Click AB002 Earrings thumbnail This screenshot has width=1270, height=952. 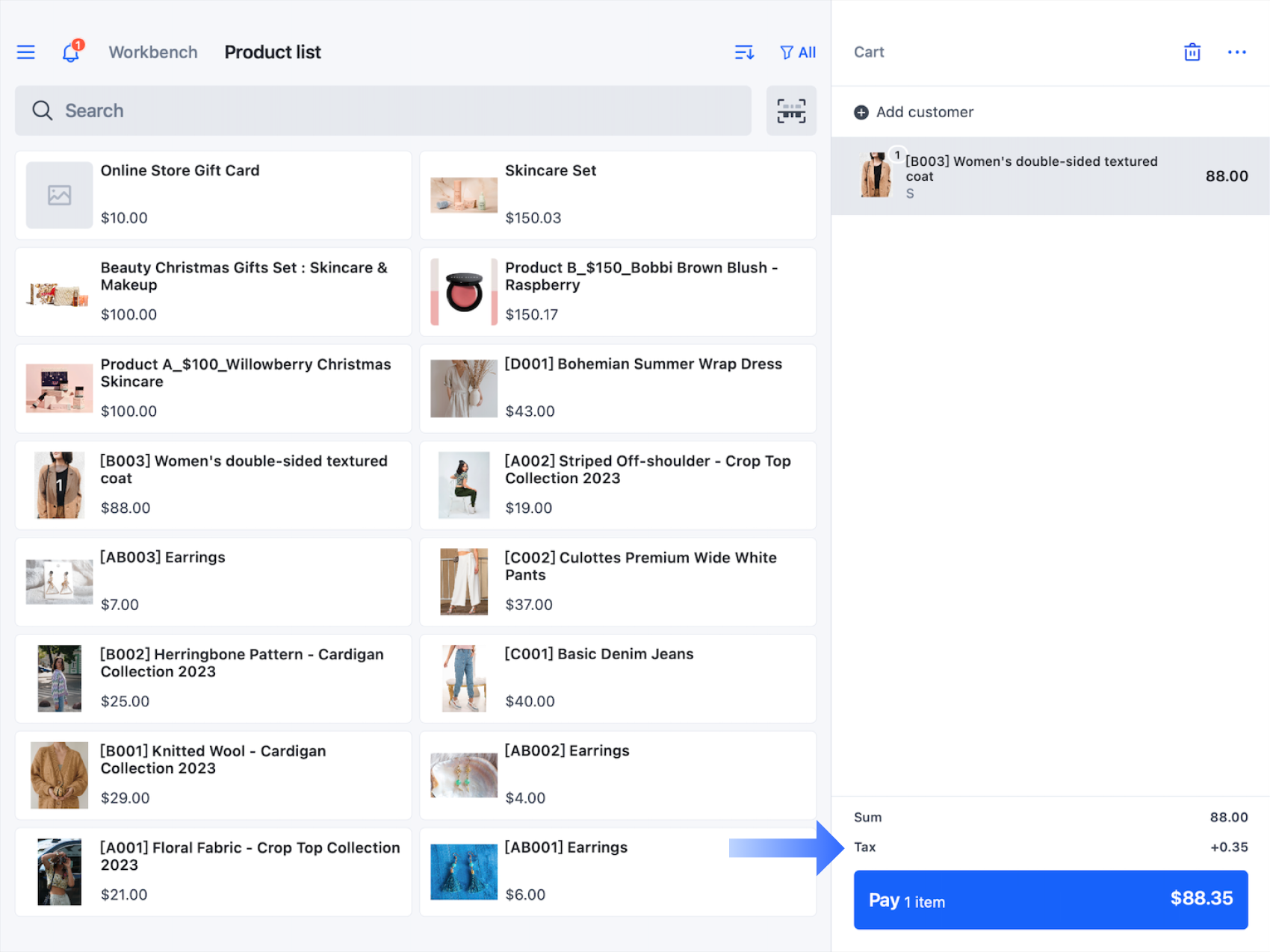[x=464, y=775]
